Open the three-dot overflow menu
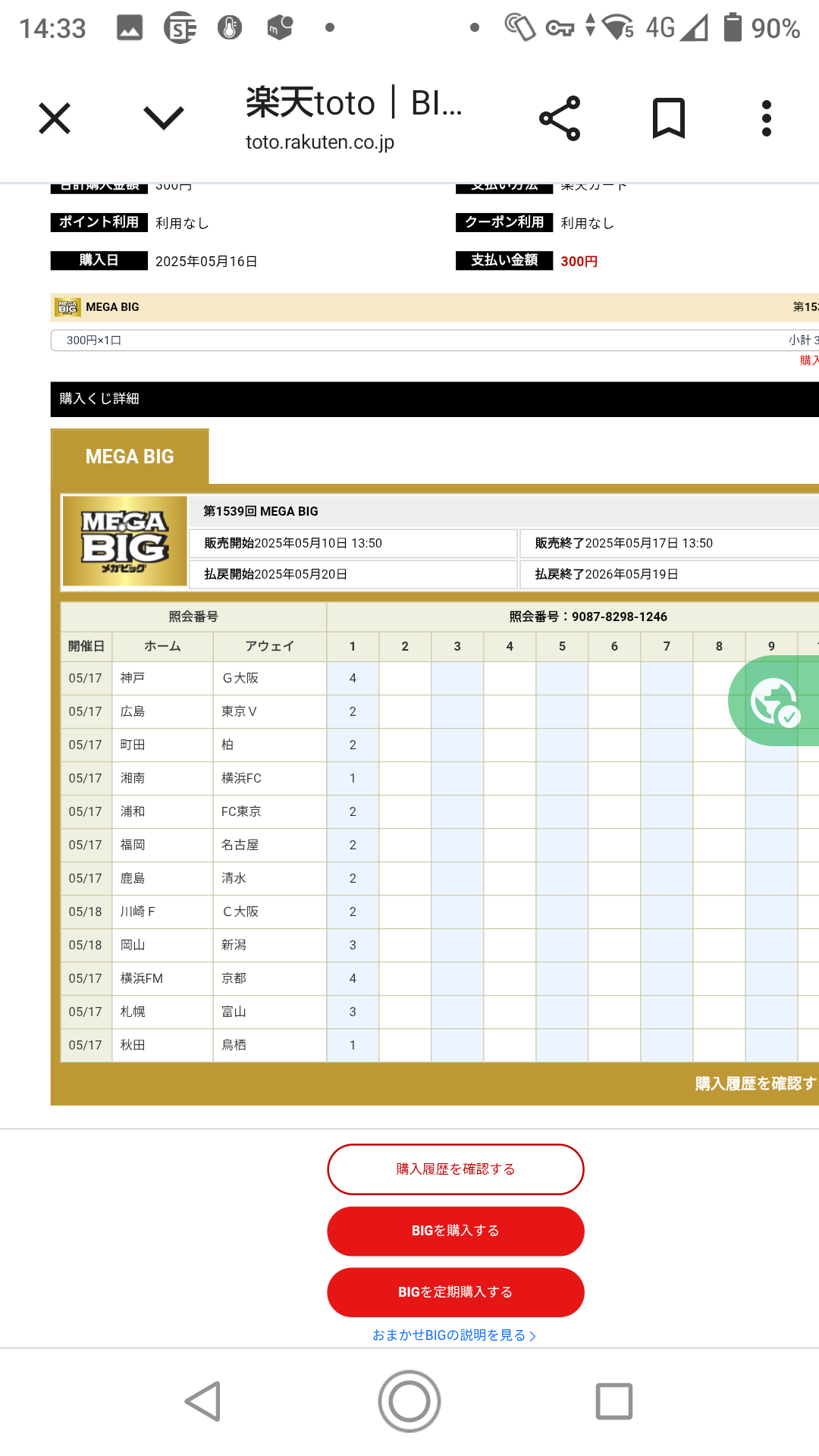819x1456 pixels. coord(766,118)
